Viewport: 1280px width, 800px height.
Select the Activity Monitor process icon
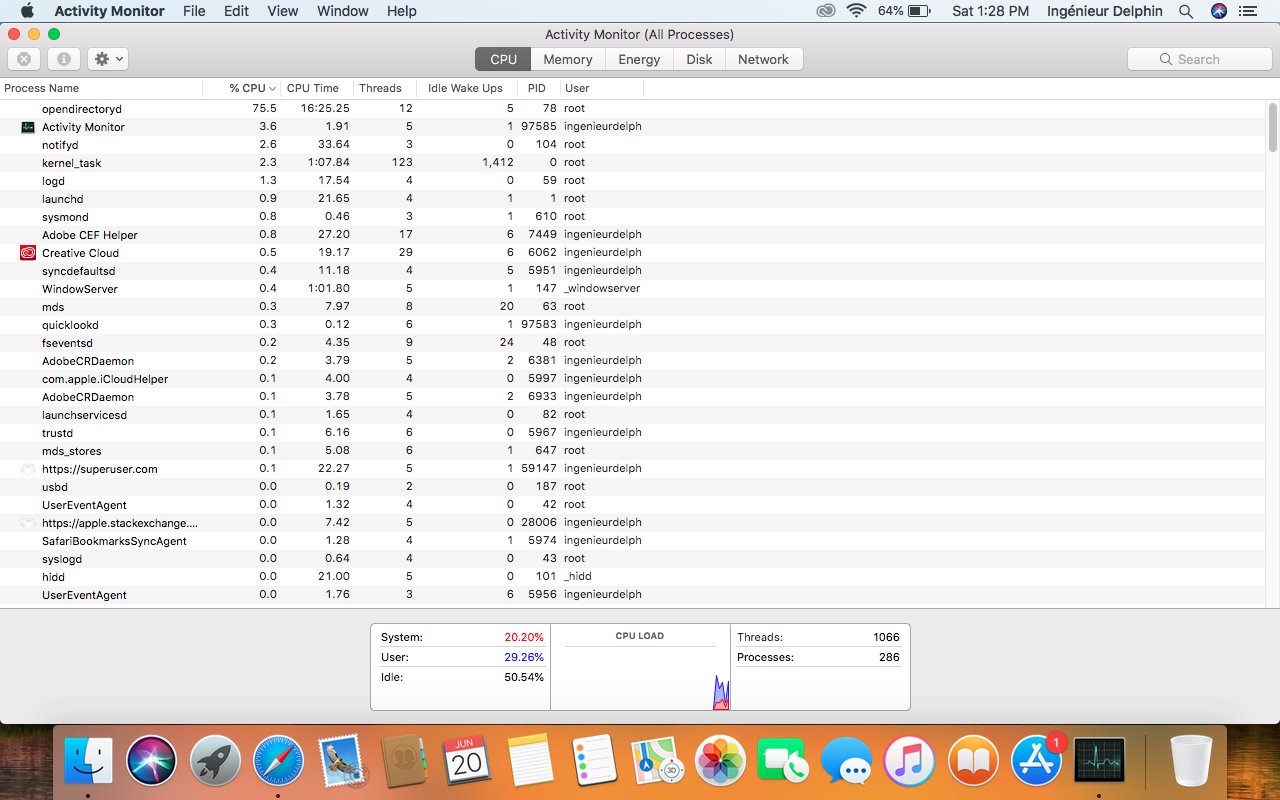pos(28,127)
